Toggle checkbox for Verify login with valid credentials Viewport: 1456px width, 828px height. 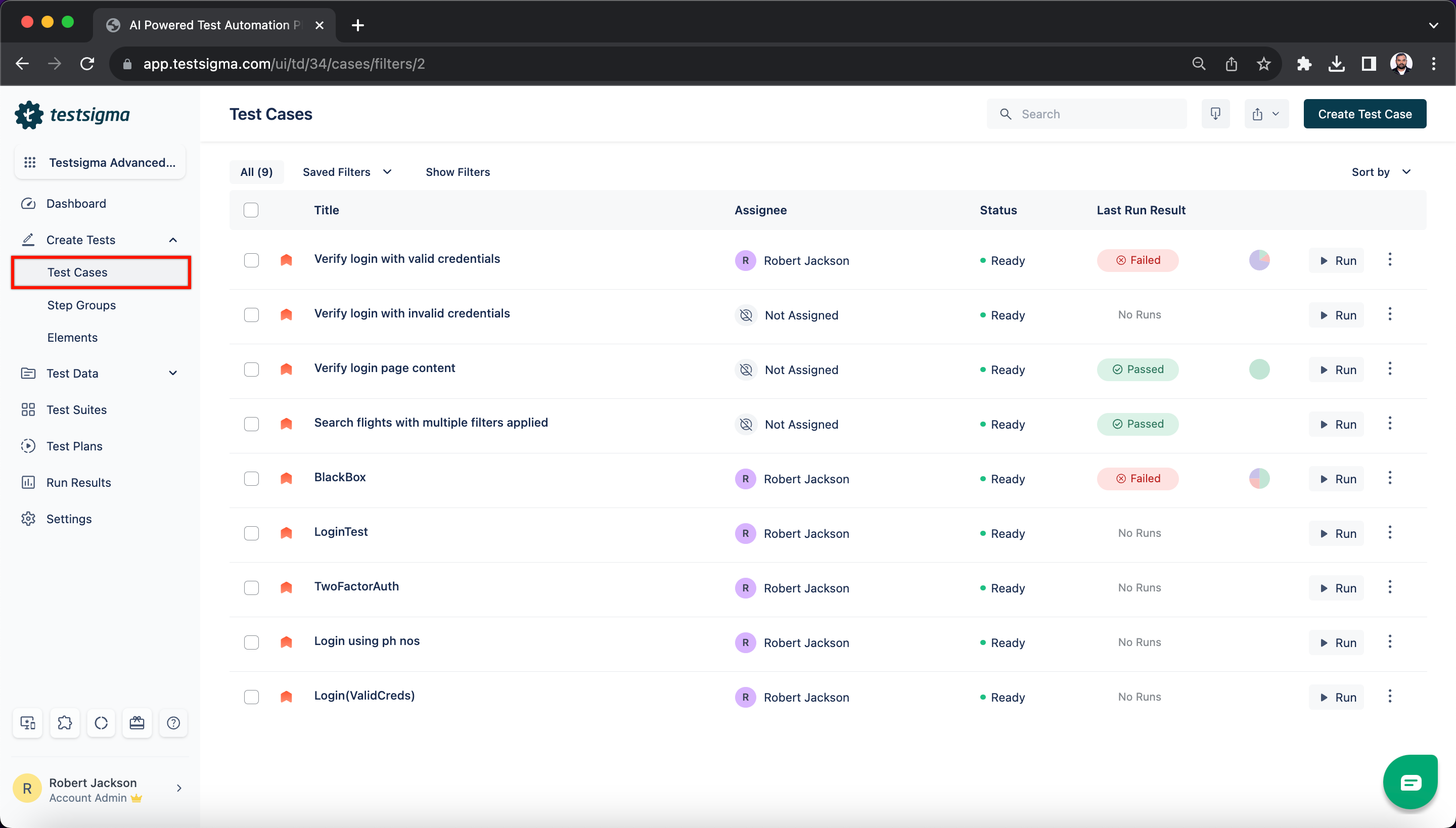(252, 260)
